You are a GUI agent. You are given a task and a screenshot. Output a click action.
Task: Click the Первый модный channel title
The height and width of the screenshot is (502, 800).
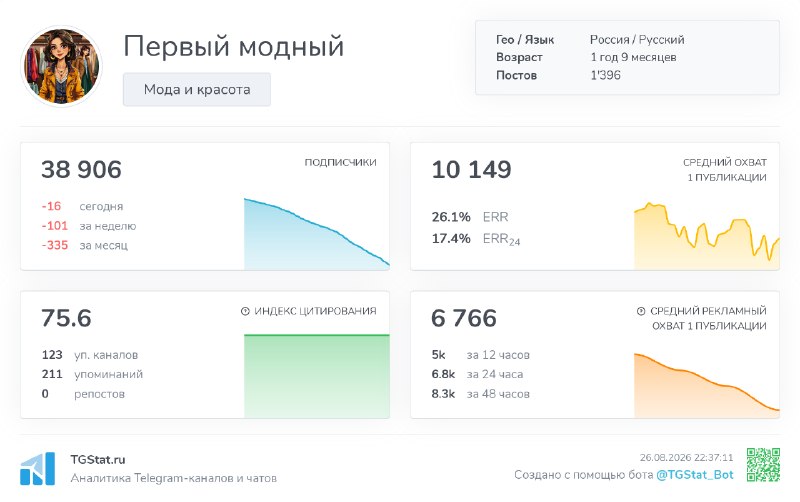pos(234,46)
